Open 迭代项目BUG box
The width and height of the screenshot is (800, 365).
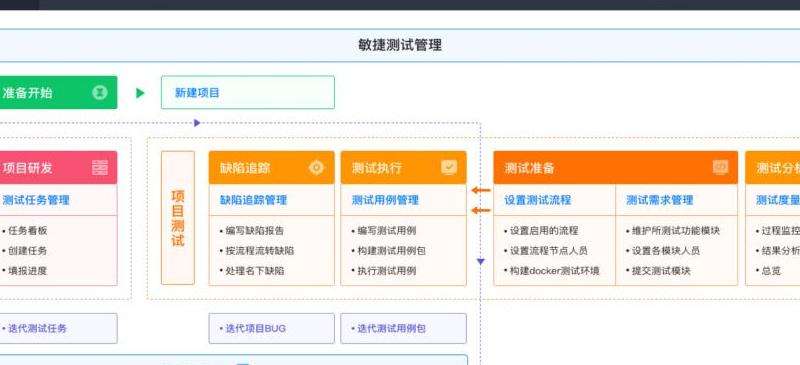point(271,328)
